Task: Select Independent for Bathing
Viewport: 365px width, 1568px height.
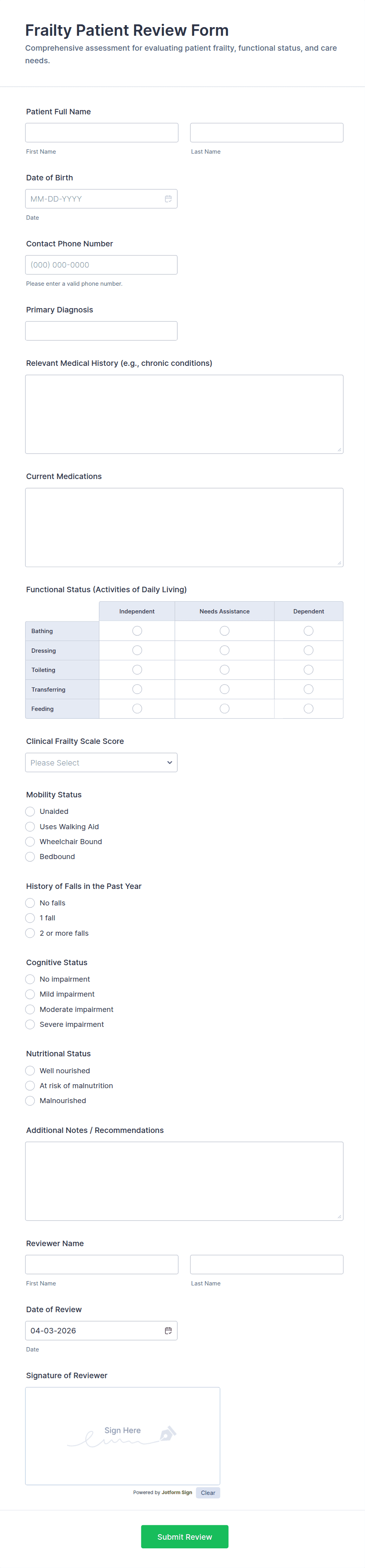Action: tap(137, 631)
